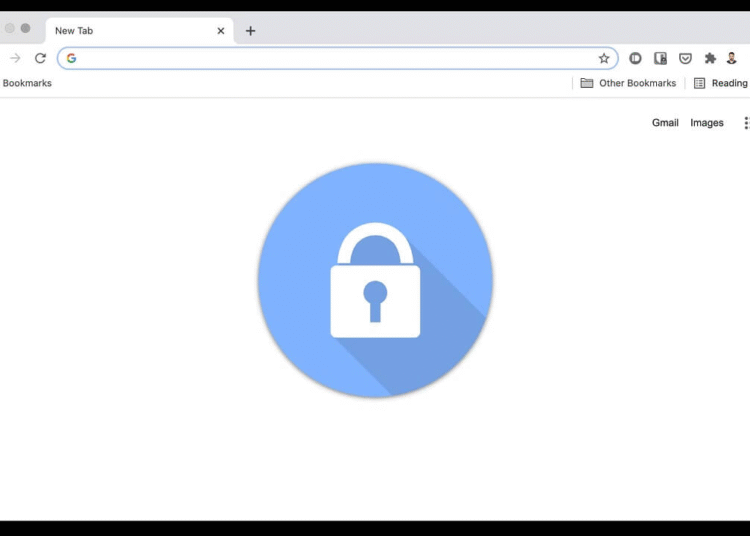
Task: Bookmark this tab with star icon
Action: (604, 58)
